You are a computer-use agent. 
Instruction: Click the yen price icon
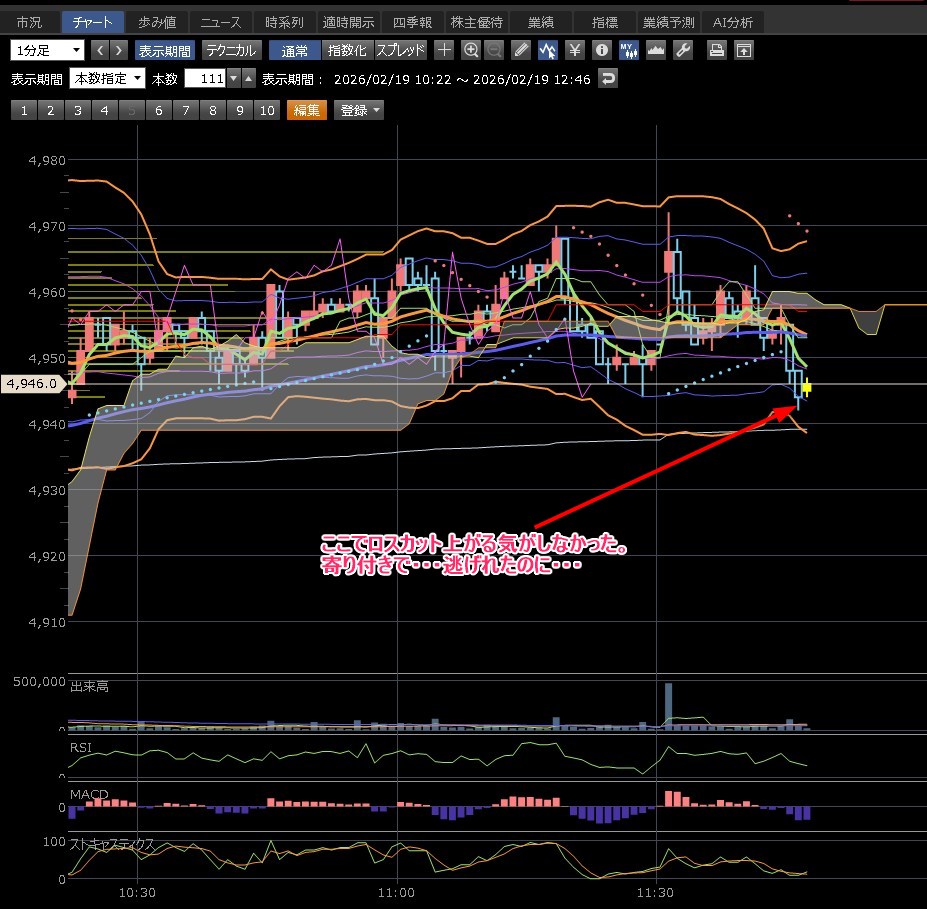(575, 50)
